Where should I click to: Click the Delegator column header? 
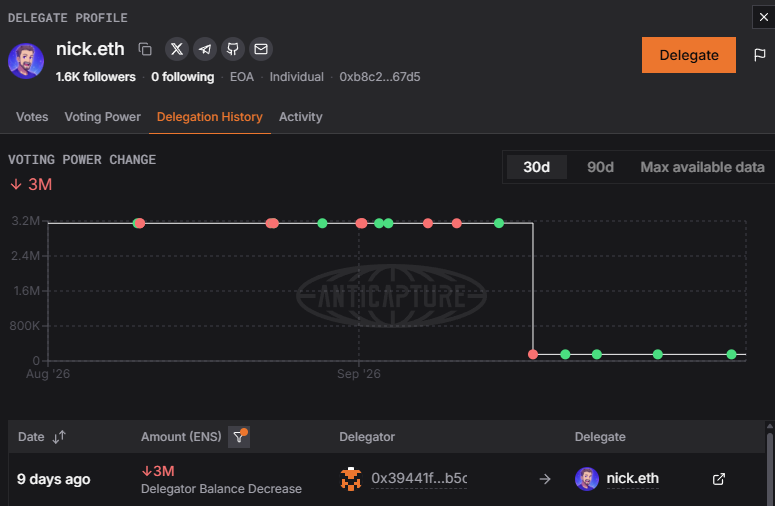(x=367, y=437)
